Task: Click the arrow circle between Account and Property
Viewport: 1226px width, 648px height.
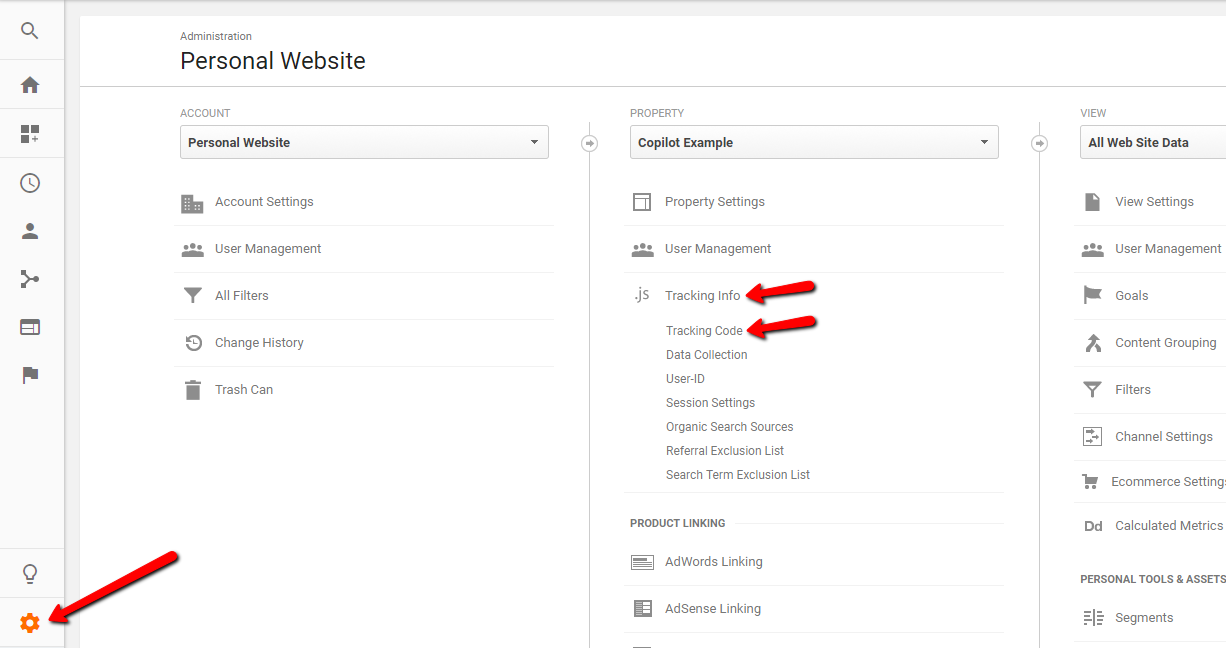Action: click(589, 144)
